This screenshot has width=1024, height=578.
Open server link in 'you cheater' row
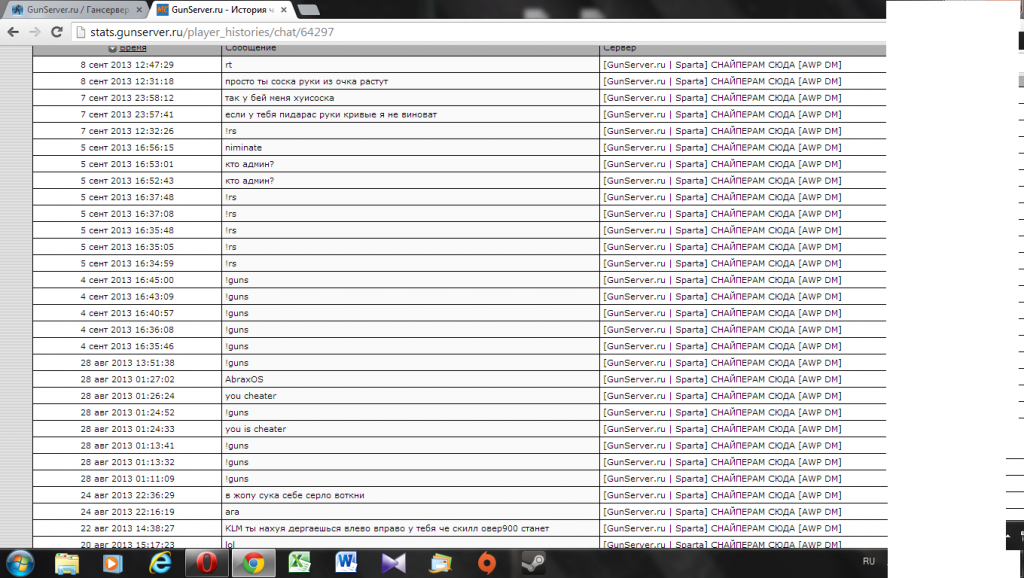(722, 396)
